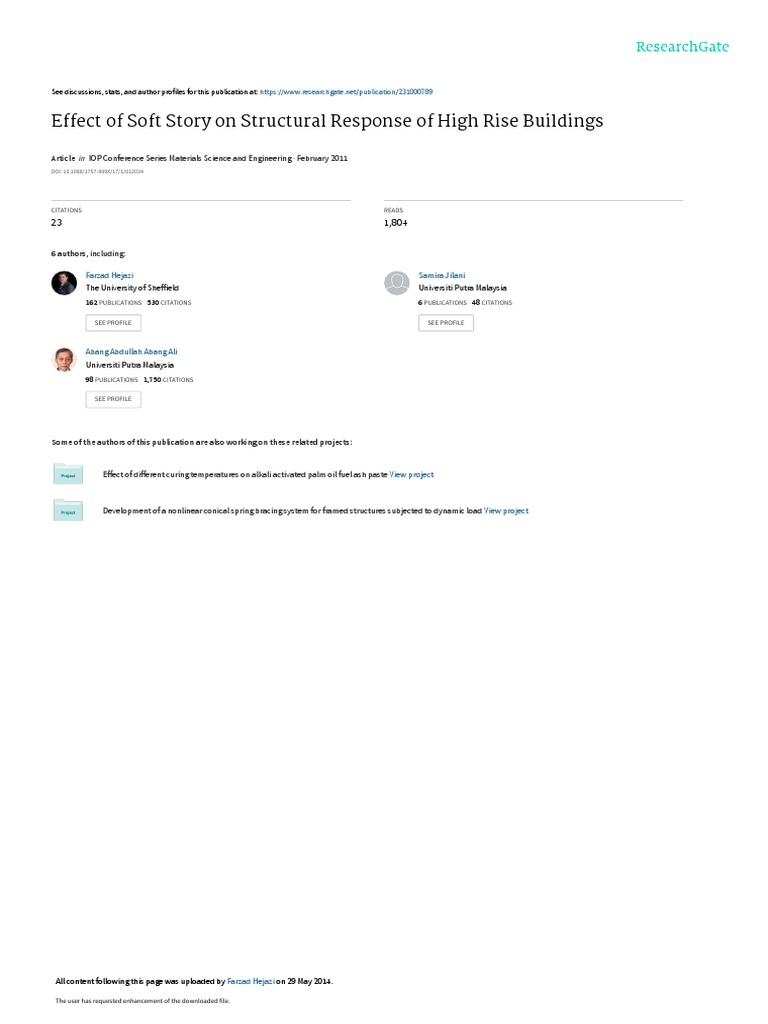Click the ResearchGate logo
Image resolution: width=768 pixels, height=1024 pixels.
(682, 47)
